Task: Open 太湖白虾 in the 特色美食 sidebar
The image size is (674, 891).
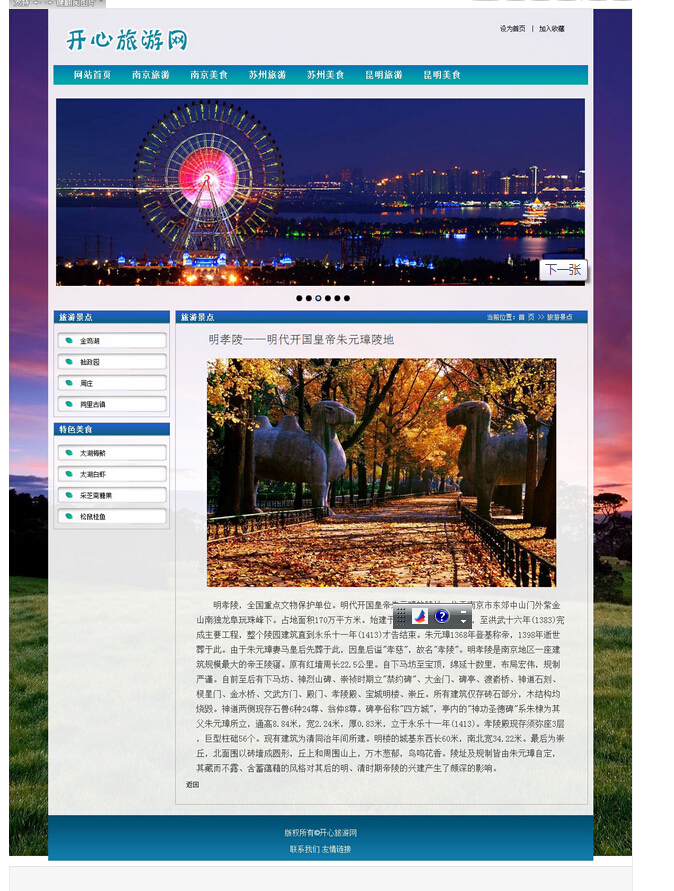Action: [111, 474]
